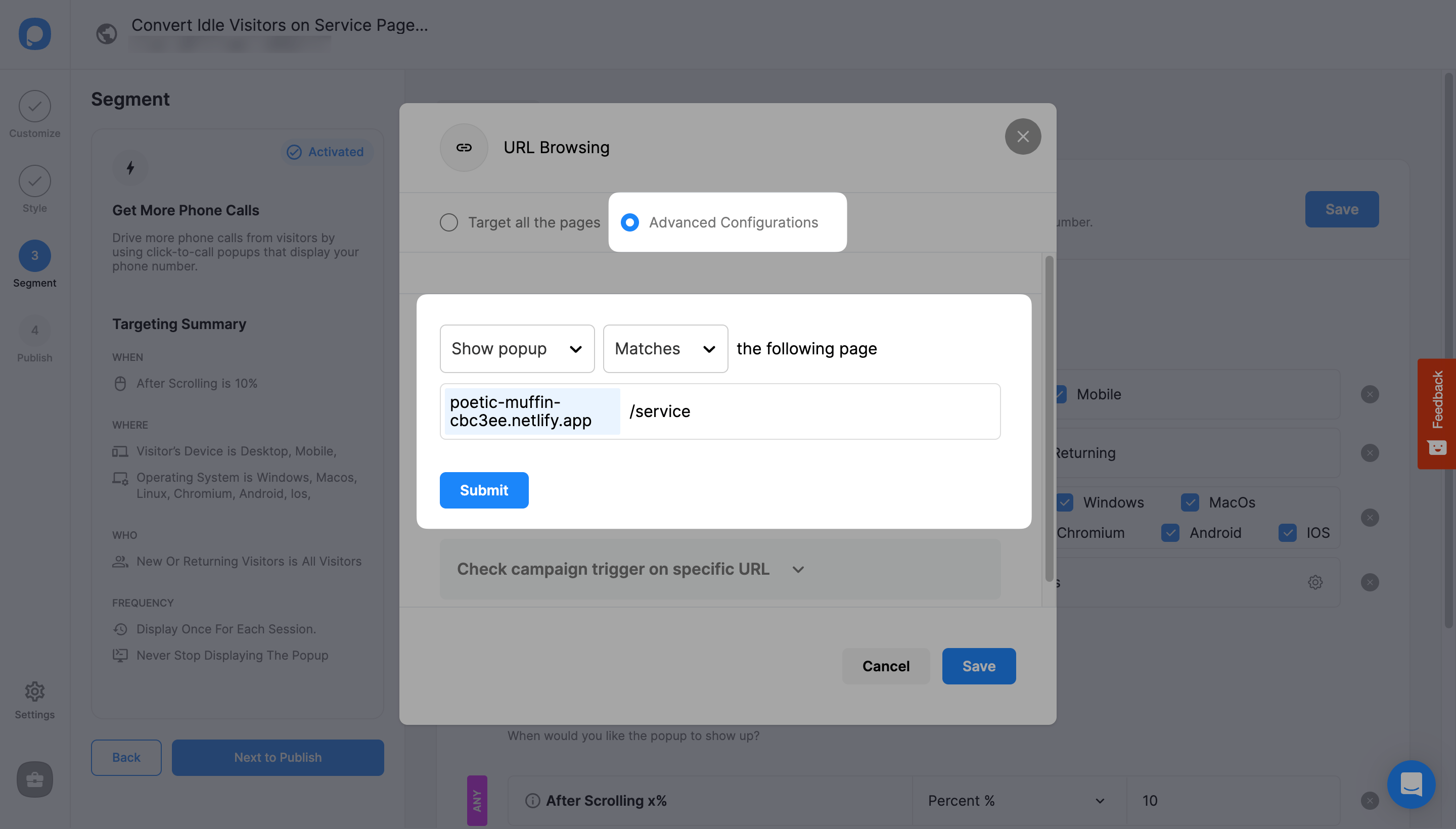Select the Segment step
The width and height of the screenshot is (1456, 829).
[35, 264]
